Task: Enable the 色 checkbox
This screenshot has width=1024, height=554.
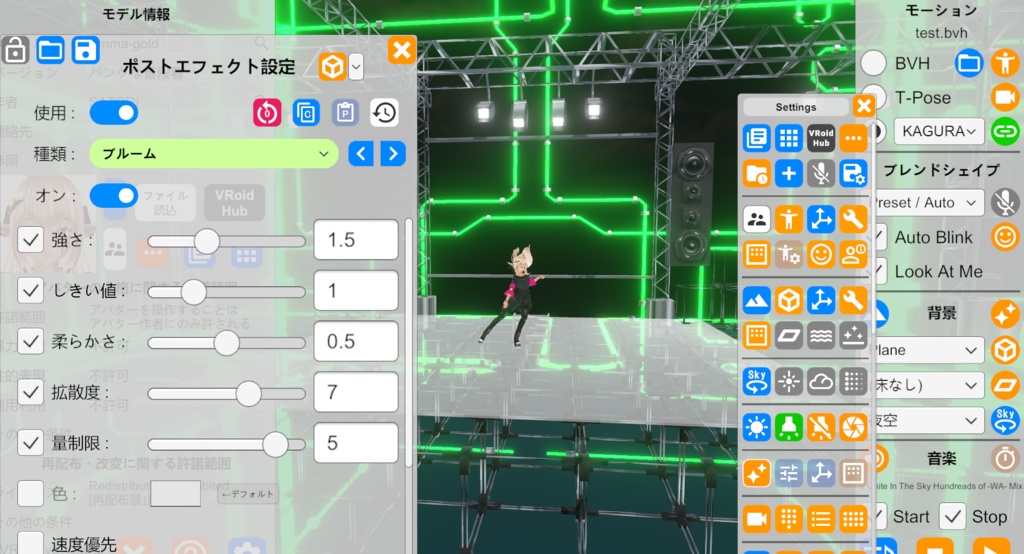Action: [30, 493]
